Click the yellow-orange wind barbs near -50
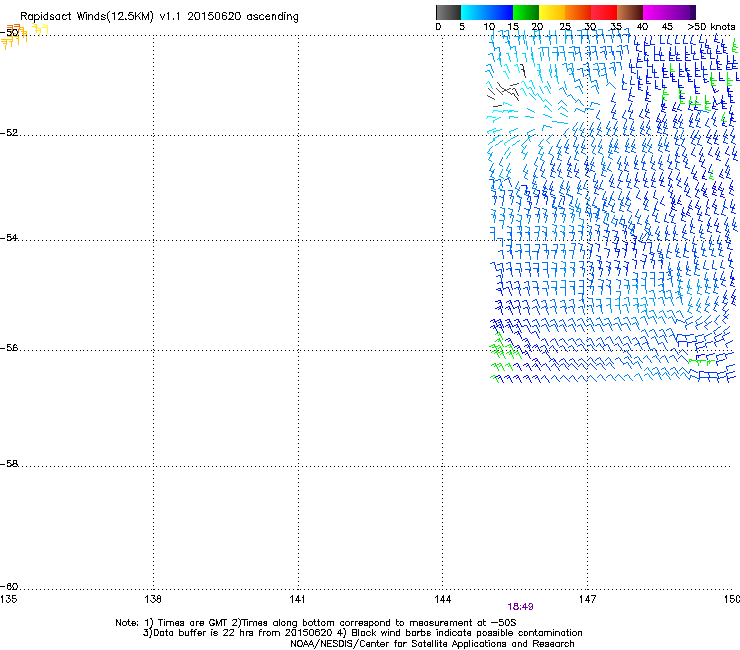 (24, 36)
